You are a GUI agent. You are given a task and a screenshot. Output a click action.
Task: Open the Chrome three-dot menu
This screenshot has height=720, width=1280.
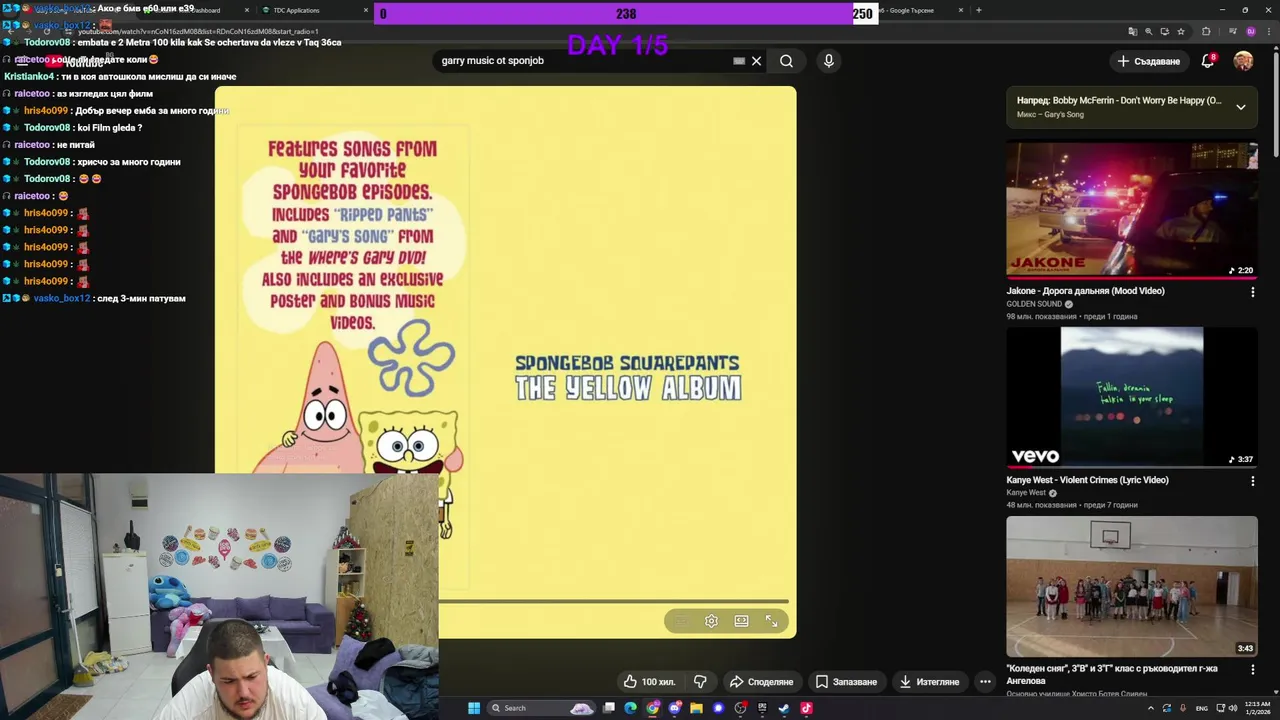1269,31
